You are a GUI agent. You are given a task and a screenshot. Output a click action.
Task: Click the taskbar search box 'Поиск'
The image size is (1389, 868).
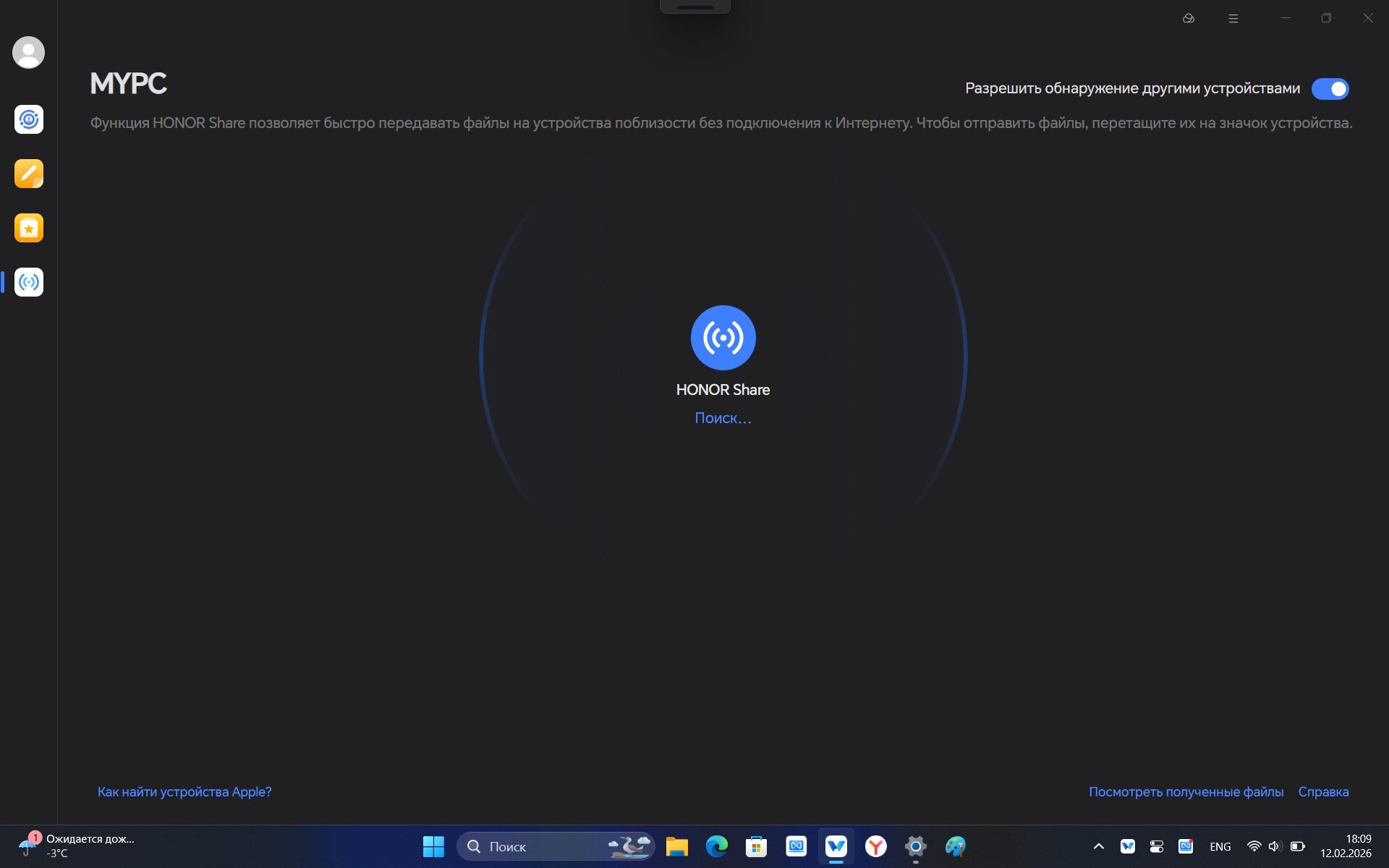[x=556, y=846]
